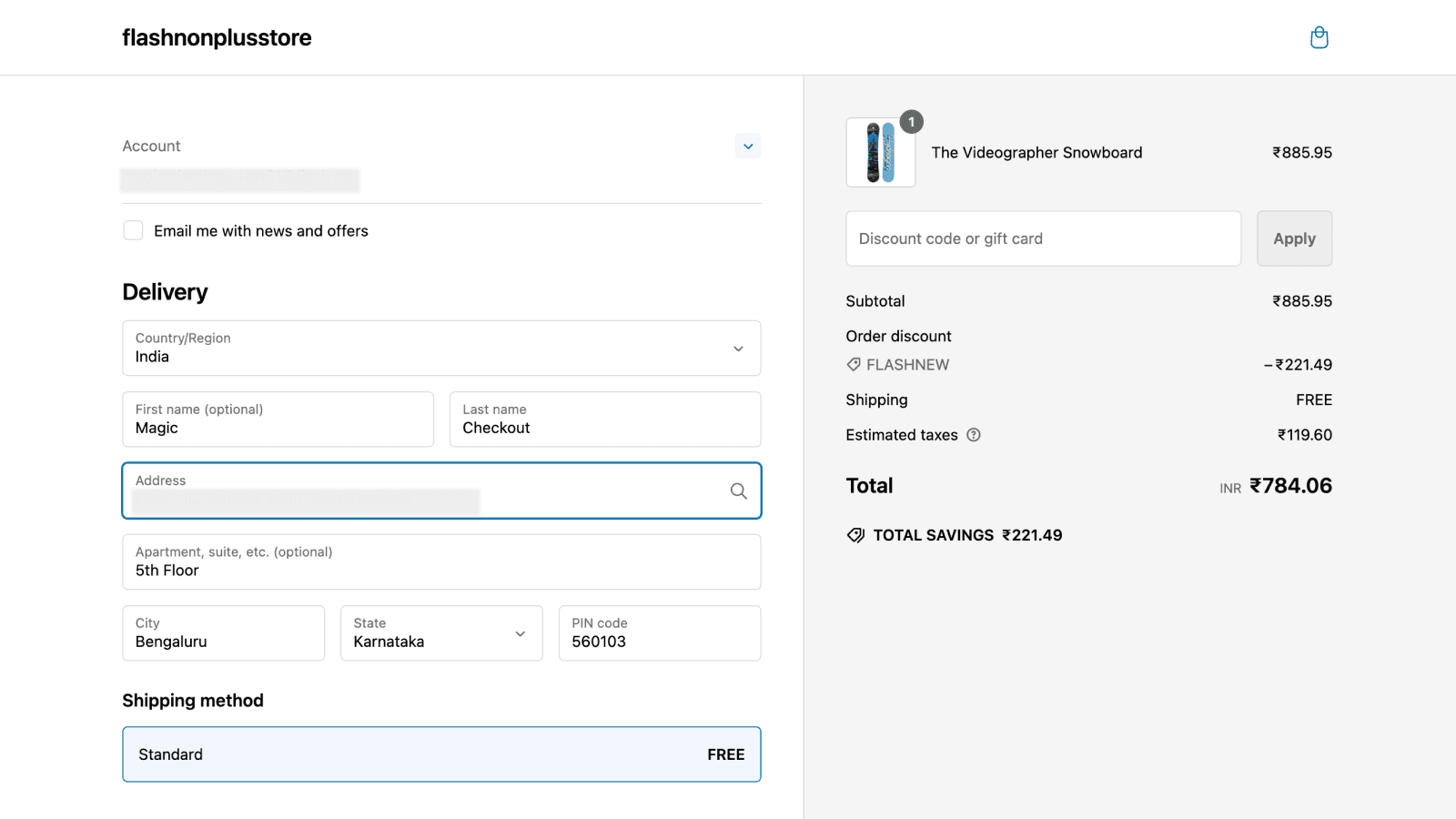1456x819 pixels.
Task: Click the Last name field
Action: coord(604,420)
